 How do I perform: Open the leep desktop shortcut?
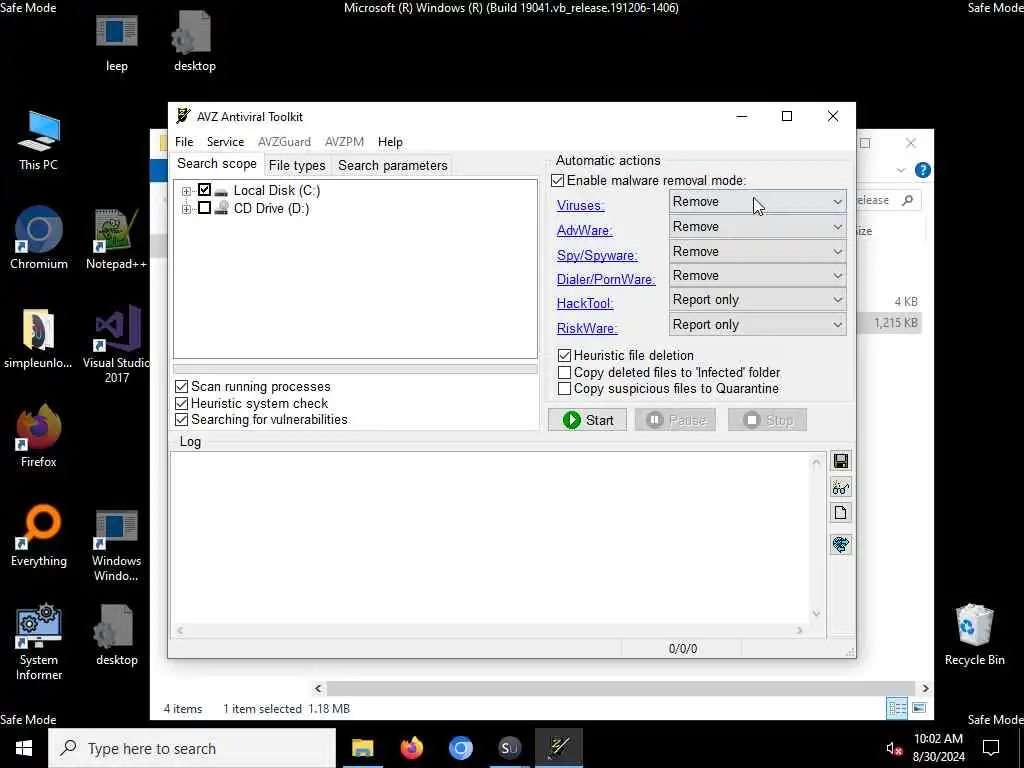click(x=117, y=42)
